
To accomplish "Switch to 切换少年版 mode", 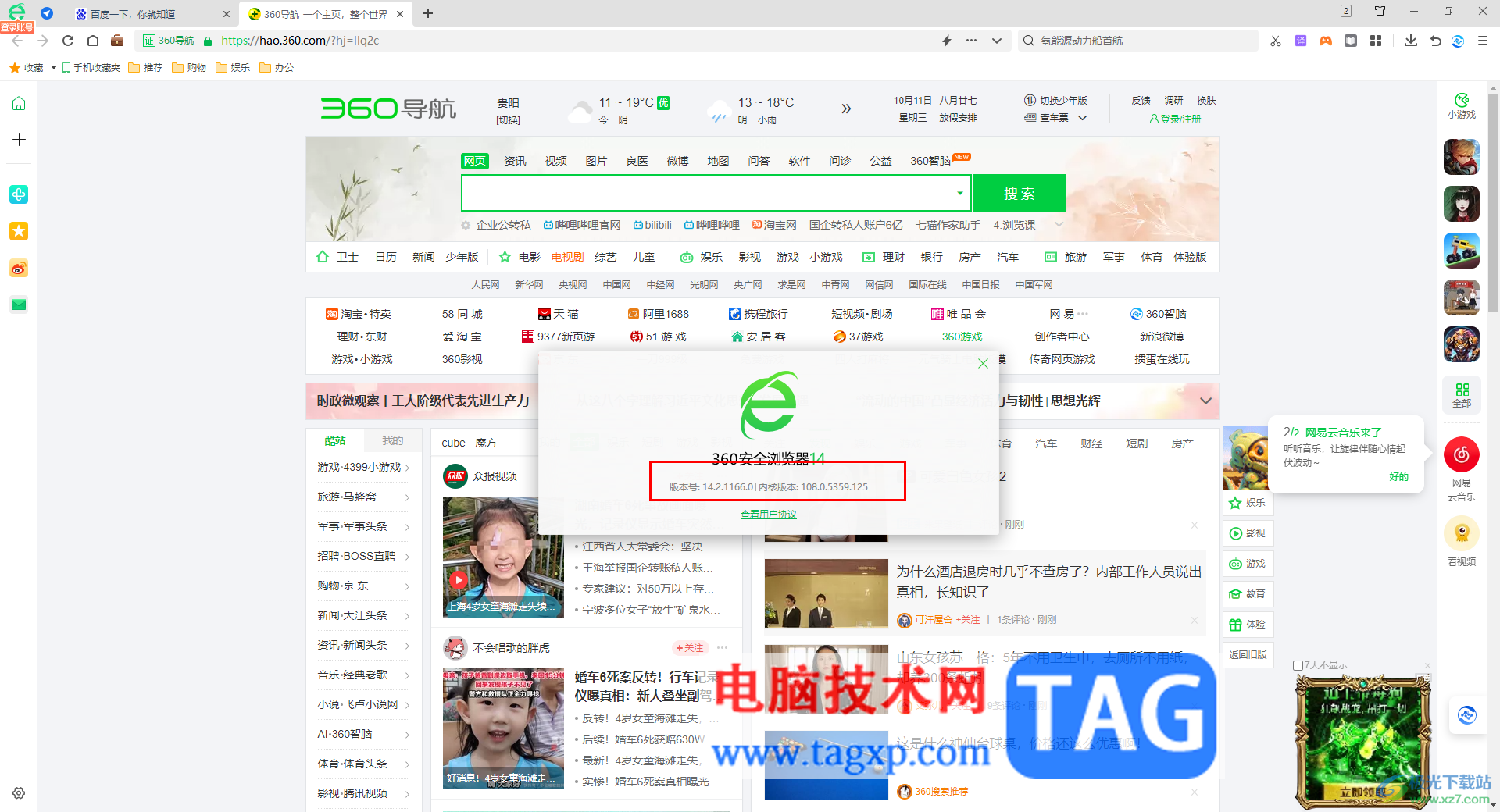I will (x=1055, y=101).
